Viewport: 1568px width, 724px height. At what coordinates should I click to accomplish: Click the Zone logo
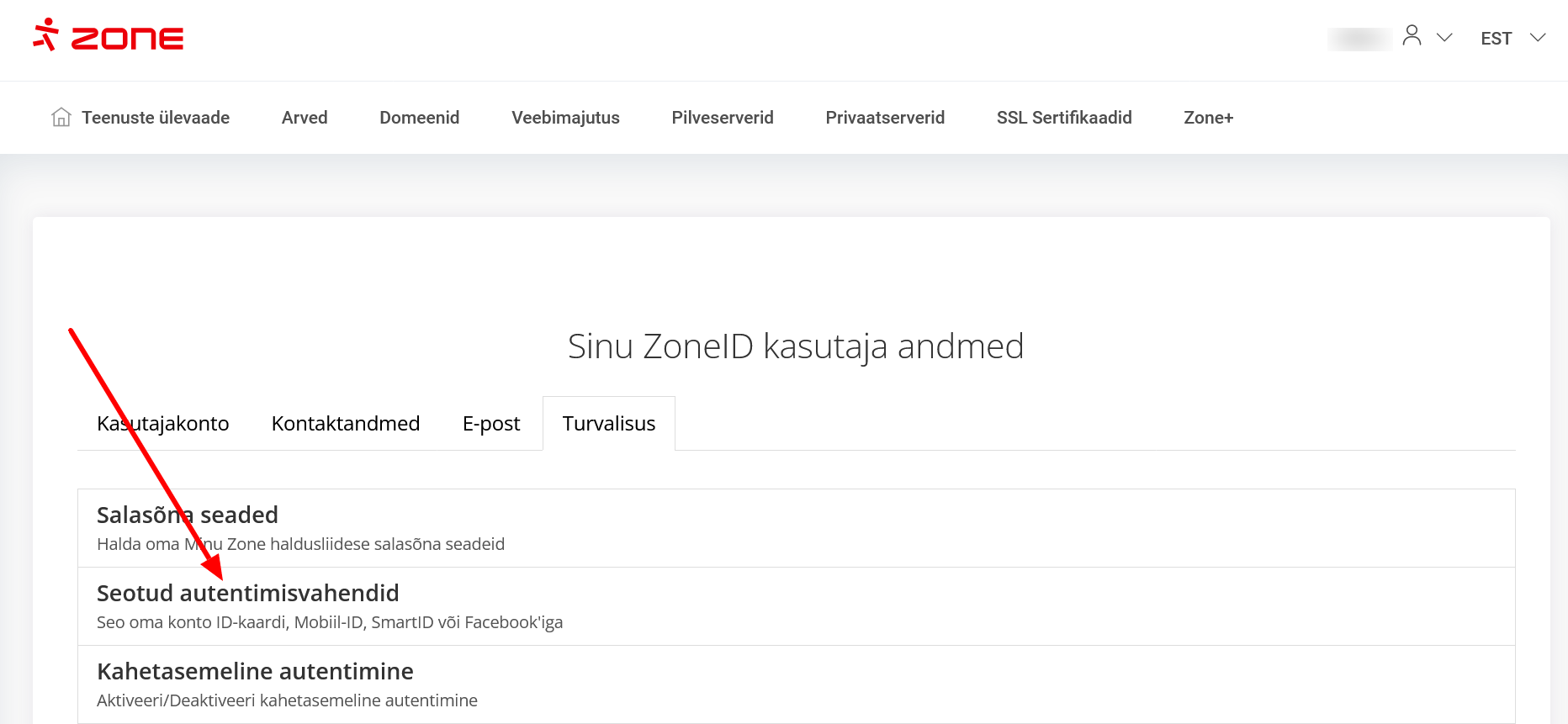[109, 36]
